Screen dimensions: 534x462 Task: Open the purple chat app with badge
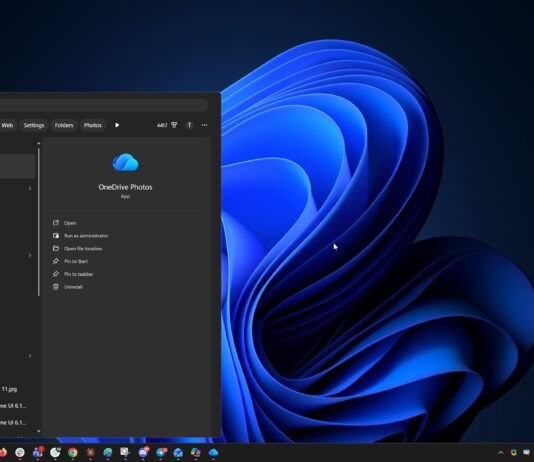point(143,452)
